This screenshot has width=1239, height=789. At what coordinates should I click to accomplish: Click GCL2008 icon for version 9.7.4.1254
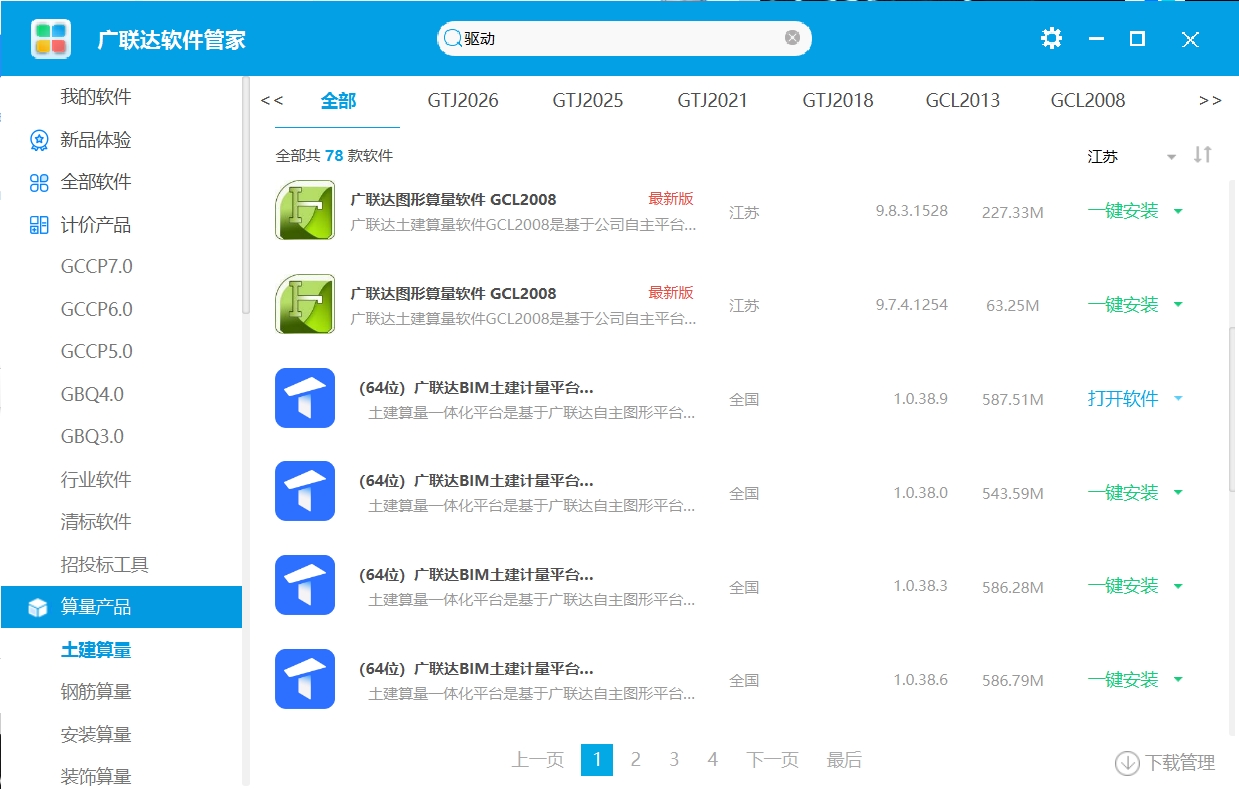pos(305,304)
